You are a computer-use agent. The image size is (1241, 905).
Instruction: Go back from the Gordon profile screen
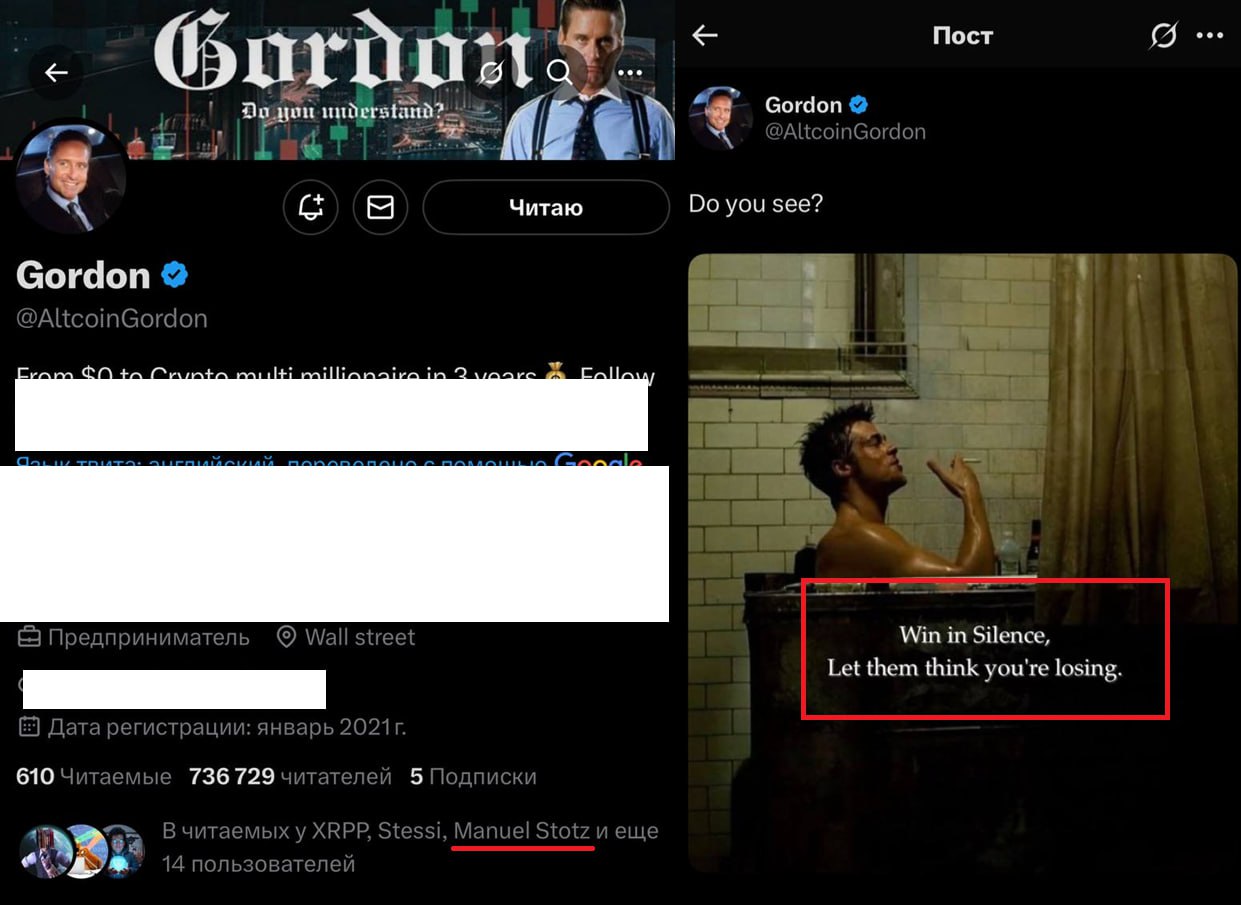click(x=56, y=72)
